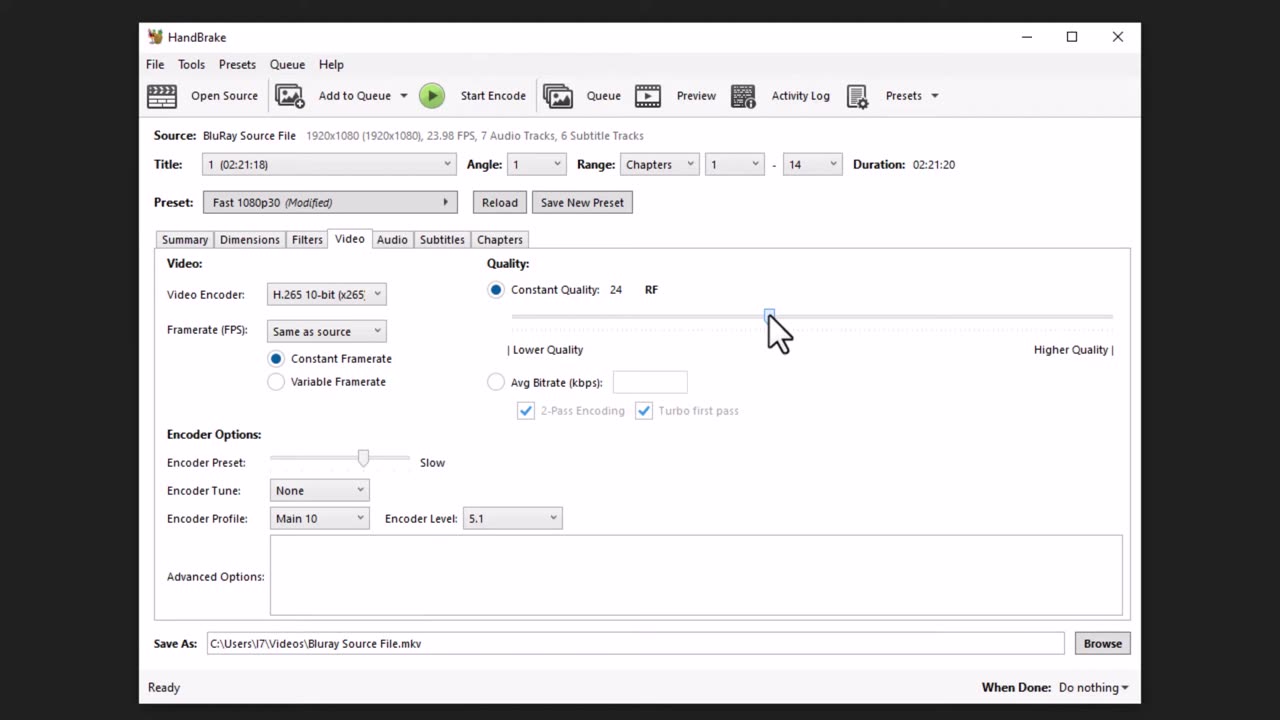Open the Framerate (FPS) dropdown
Image resolution: width=1280 pixels, height=720 pixels.
[326, 331]
